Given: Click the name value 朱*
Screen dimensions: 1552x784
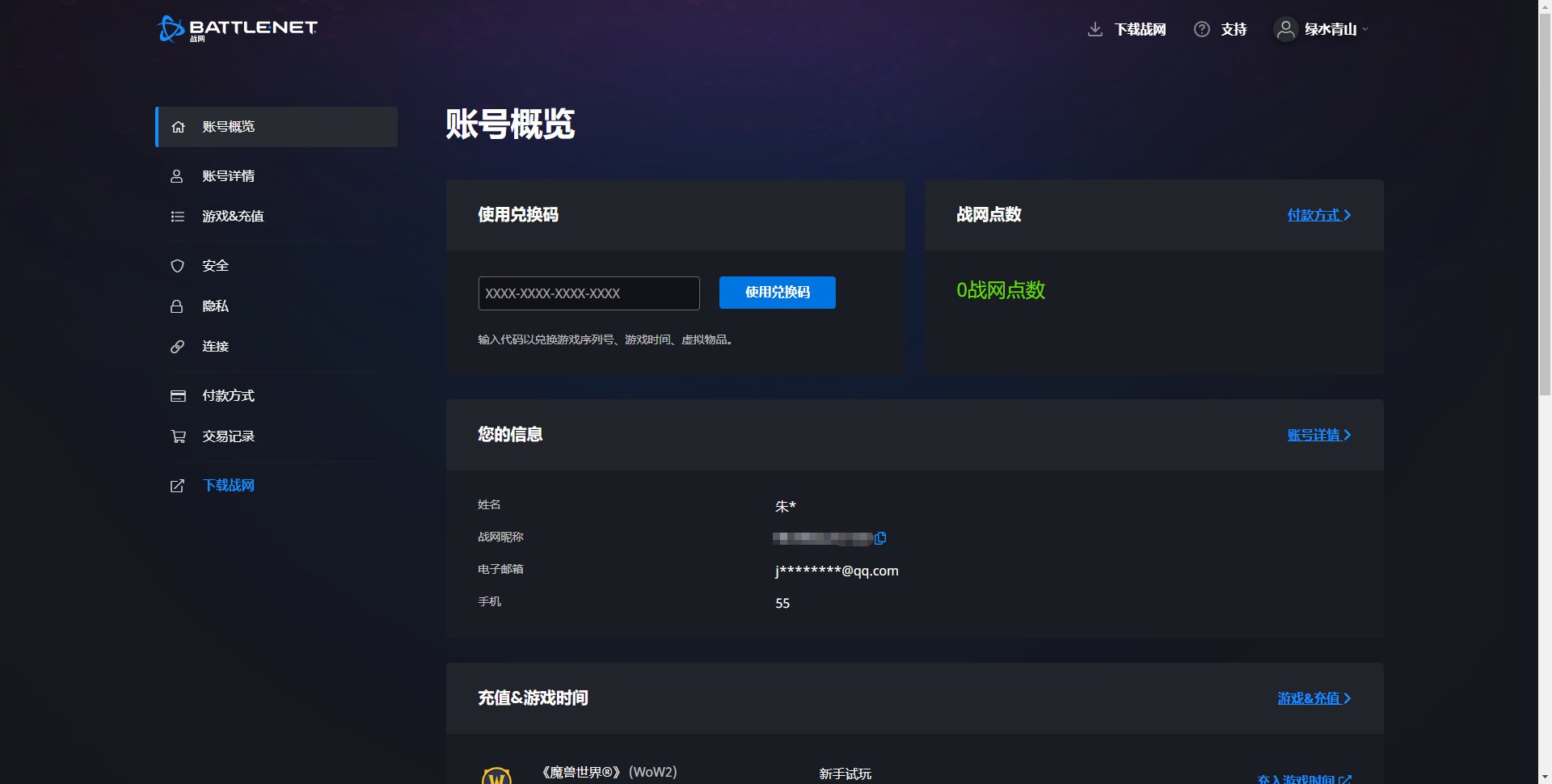Looking at the screenshot, I should (786, 507).
